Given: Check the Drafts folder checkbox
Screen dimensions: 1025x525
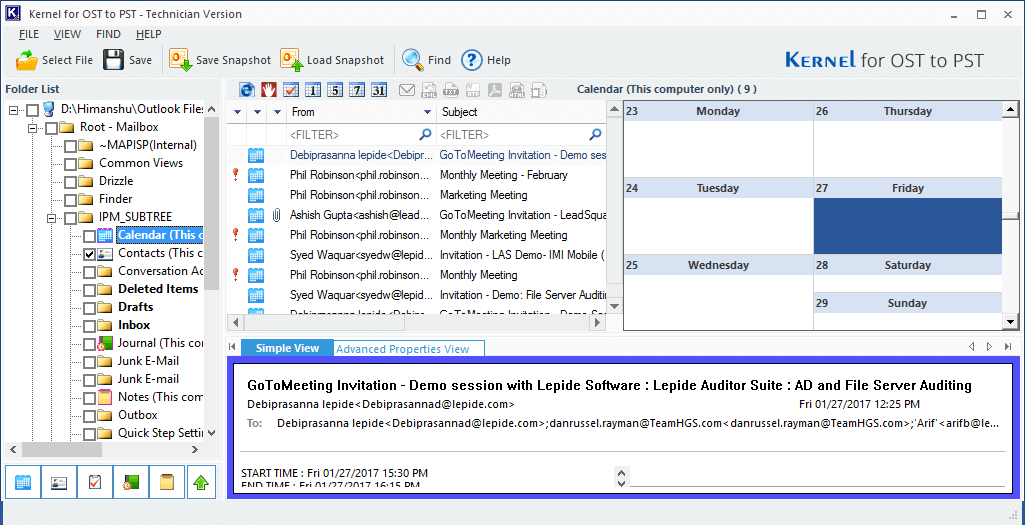Looking at the screenshot, I should tap(89, 307).
